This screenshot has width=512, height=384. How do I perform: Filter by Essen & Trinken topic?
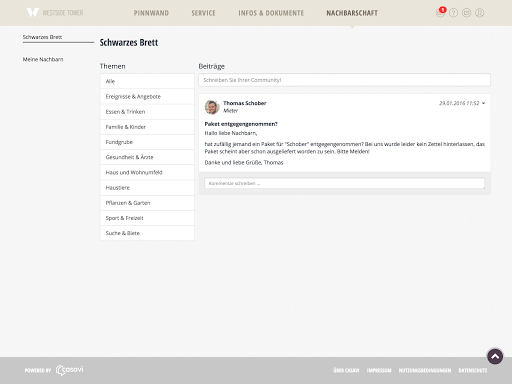147,112
